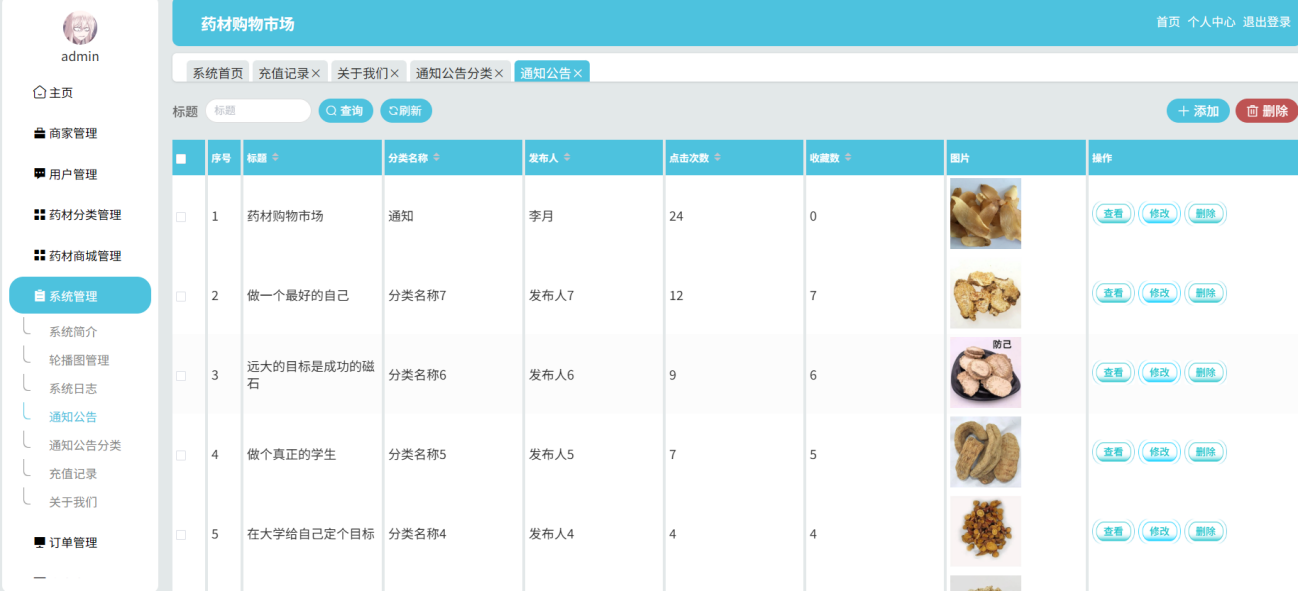Screen dimensions: 1298x591
Task: Edit the row 做一个最好的自己 with 修改
Action: click(x=1159, y=293)
